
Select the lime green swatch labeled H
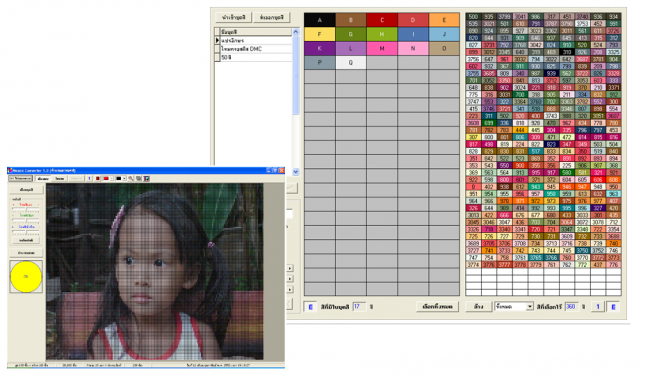tap(382, 34)
